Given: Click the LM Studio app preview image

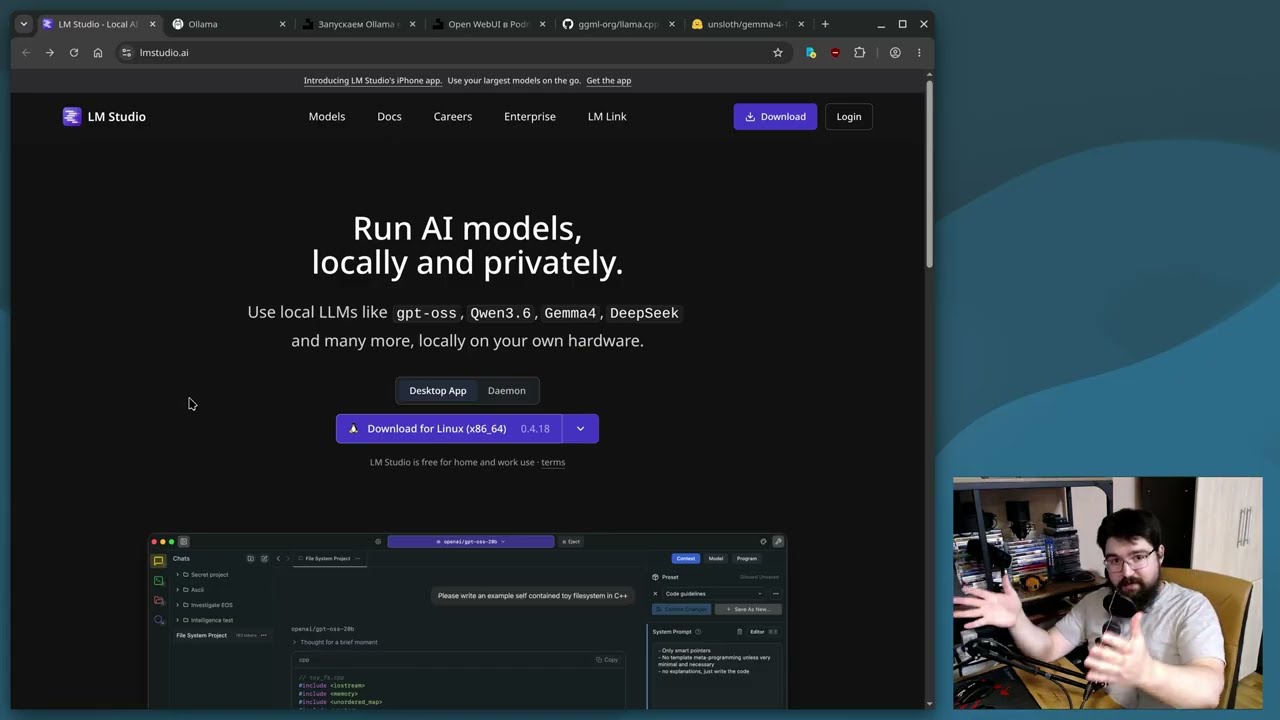Looking at the screenshot, I should pyautogui.click(x=467, y=622).
